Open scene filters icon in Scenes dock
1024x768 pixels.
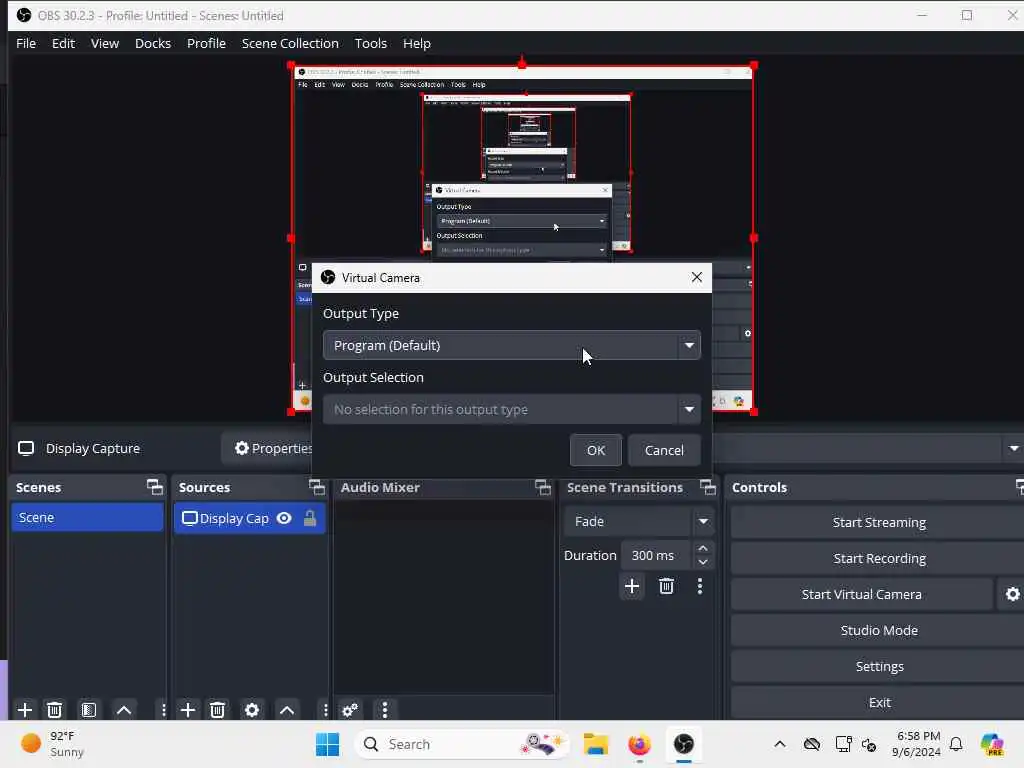point(89,710)
